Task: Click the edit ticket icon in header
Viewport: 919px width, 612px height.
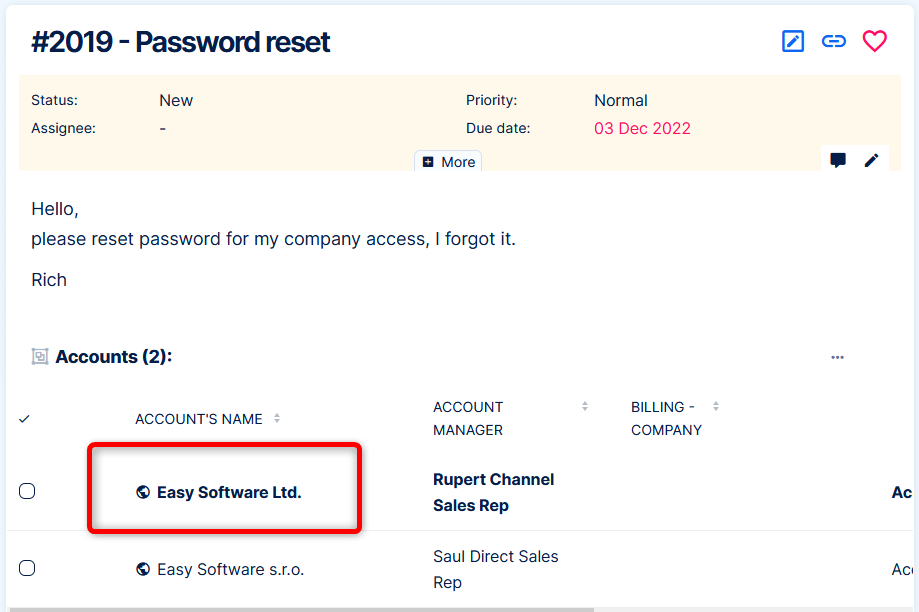Action: 793,41
